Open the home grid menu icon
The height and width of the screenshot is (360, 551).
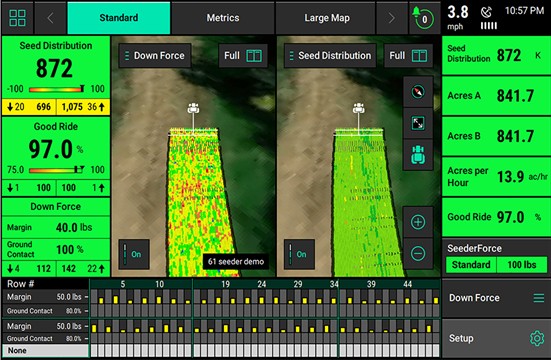pyautogui.click(x=17, y=18)
